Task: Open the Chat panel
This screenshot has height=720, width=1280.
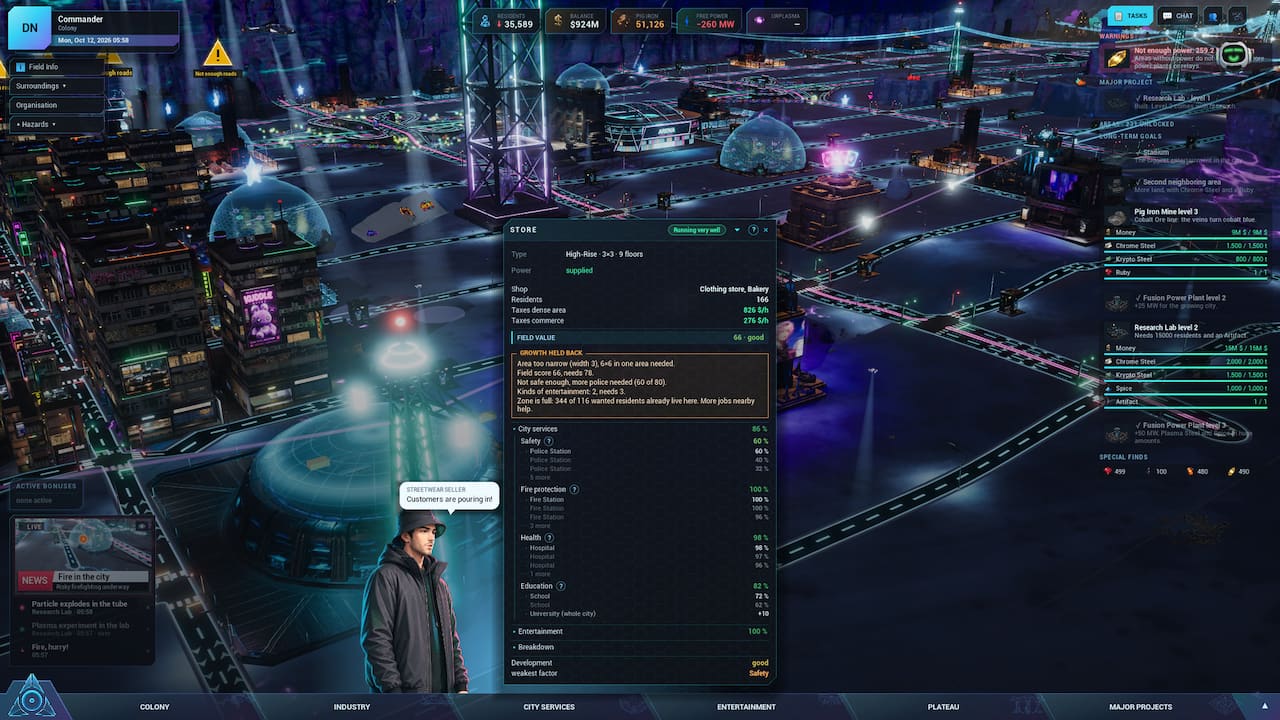Action: coord(1178,16)
